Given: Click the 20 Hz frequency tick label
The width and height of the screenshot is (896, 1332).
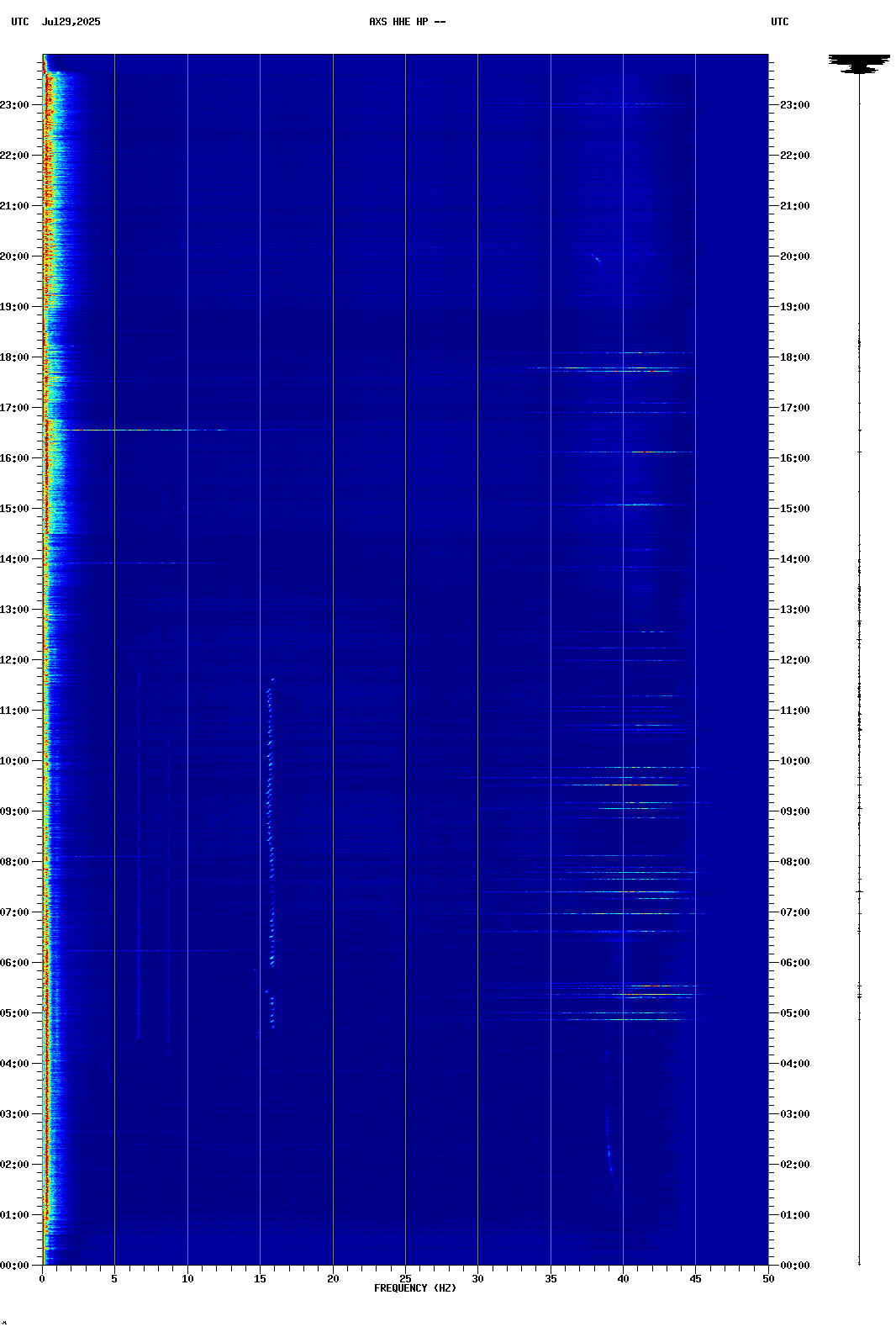Looking at the screenshot, I should (x=333, y=1279).
